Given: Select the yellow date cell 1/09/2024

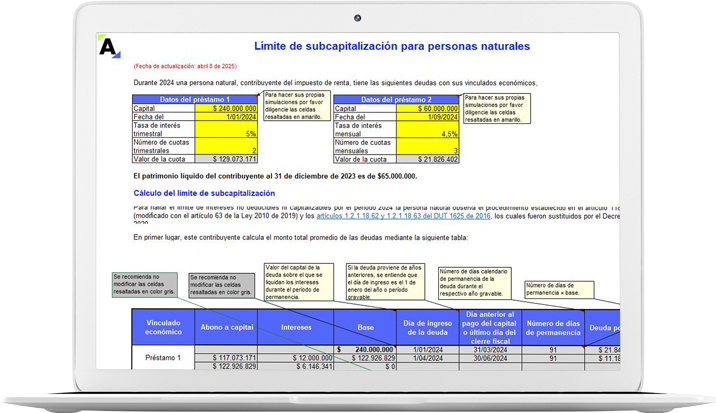Looking at the screenshot, I should (427, 116).
